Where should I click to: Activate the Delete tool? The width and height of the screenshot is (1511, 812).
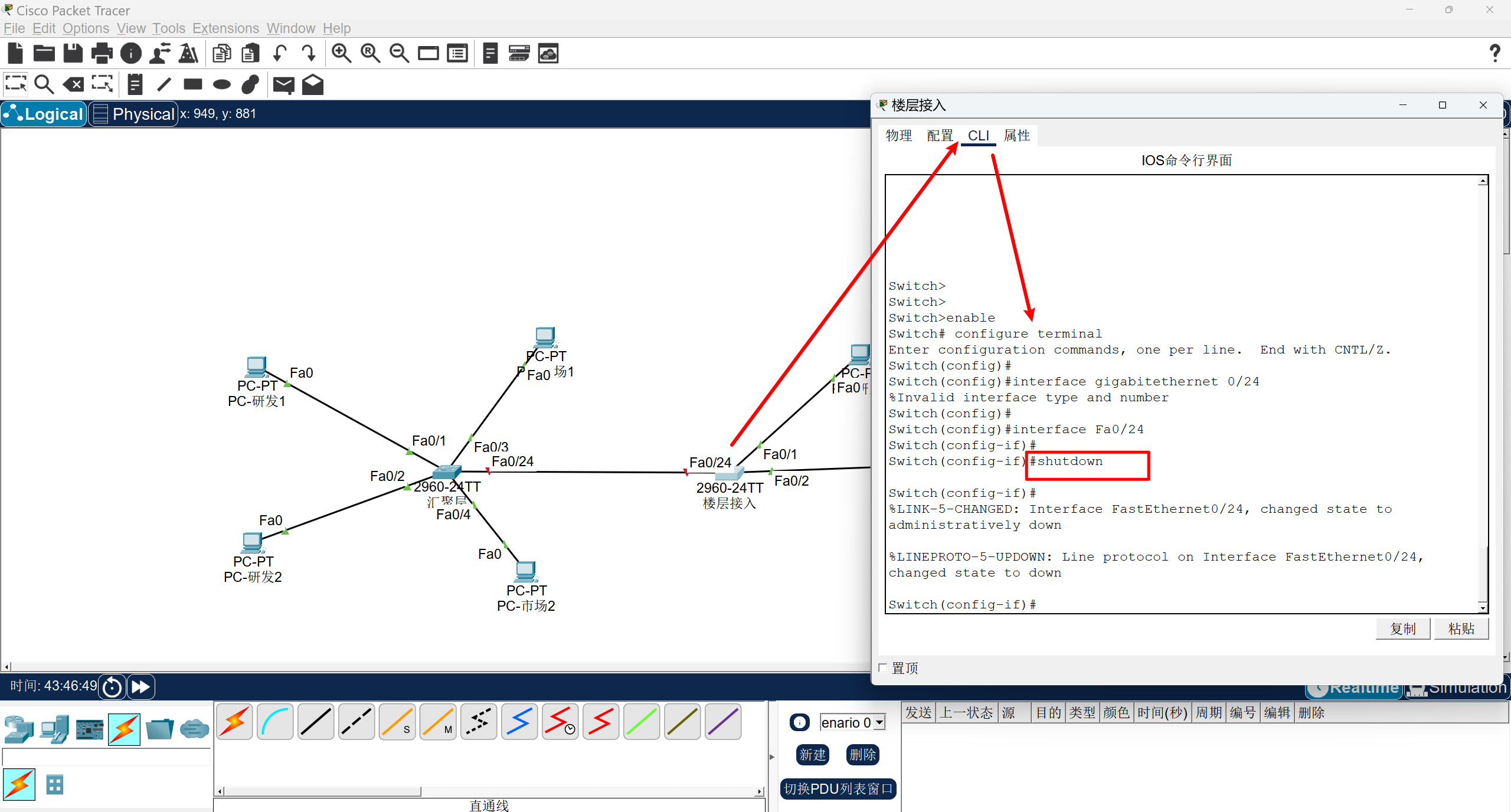pos(74,84)
